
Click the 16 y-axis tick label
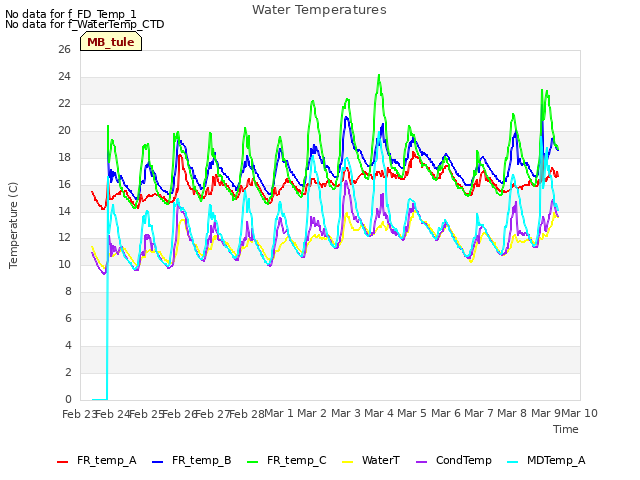[x=64, y=184]
